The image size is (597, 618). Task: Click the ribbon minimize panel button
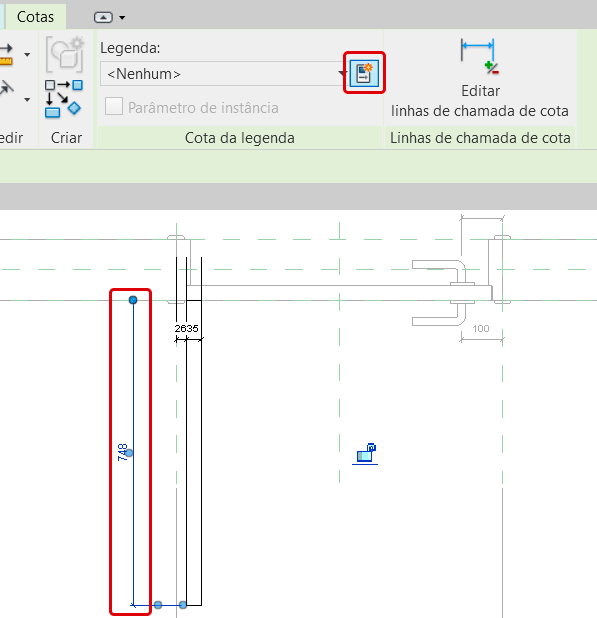coord(103,17)
